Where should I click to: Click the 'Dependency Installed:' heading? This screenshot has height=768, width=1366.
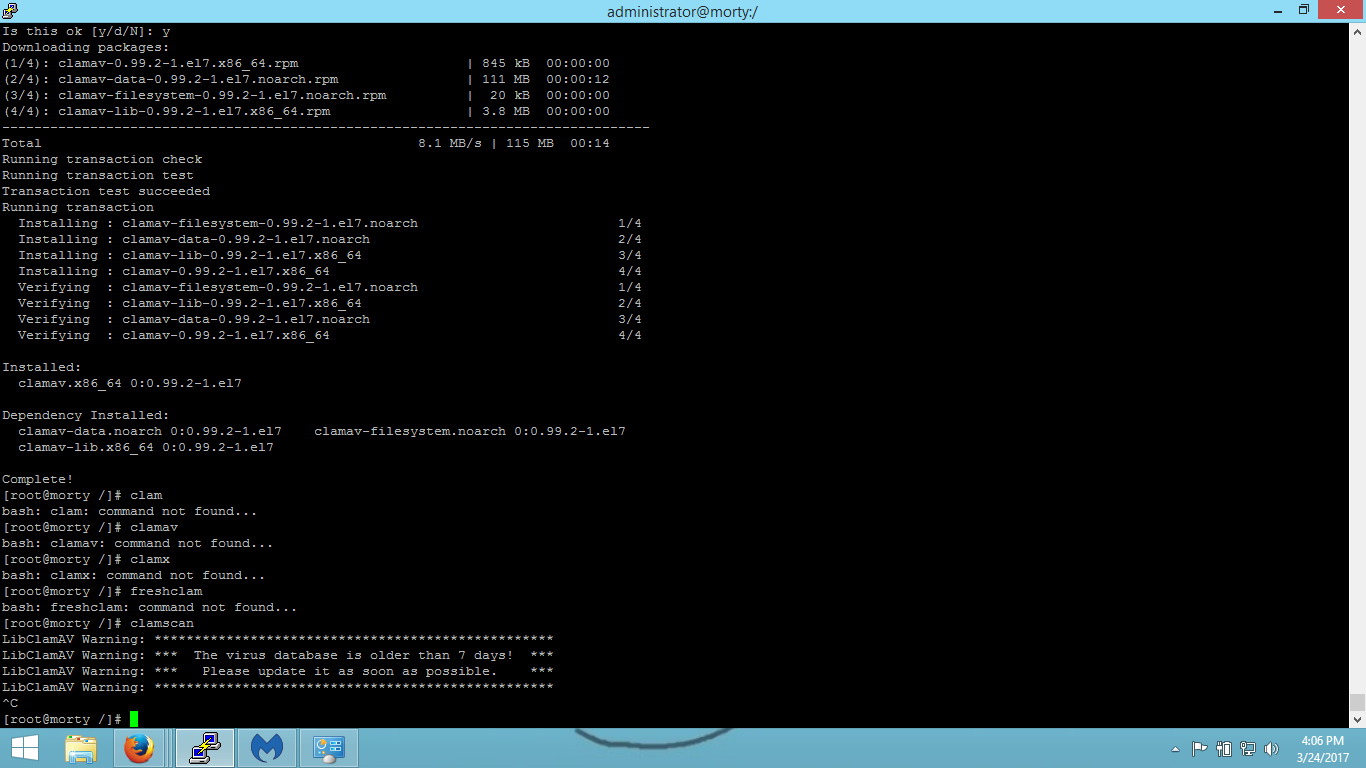click(86, 415)
